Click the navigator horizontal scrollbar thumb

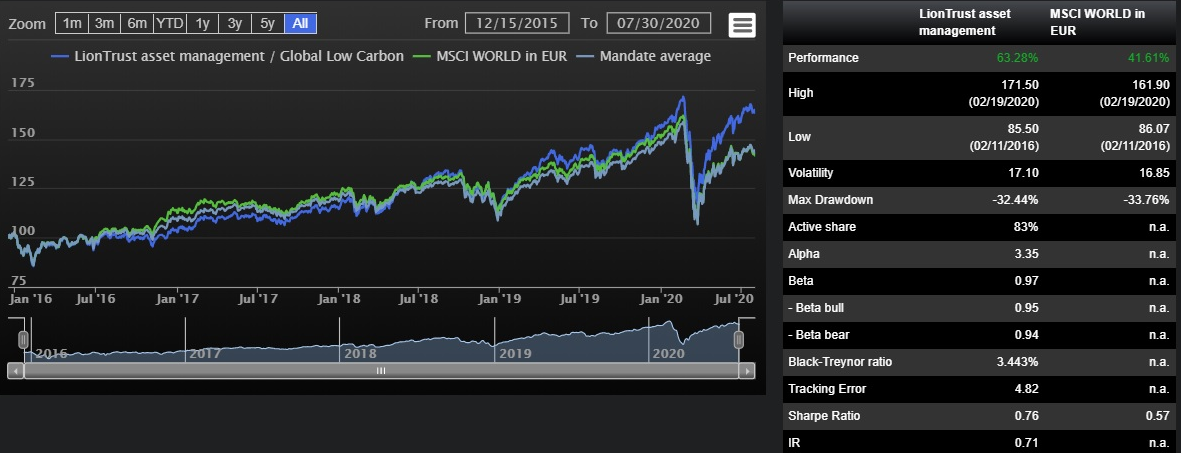point(381,371)
